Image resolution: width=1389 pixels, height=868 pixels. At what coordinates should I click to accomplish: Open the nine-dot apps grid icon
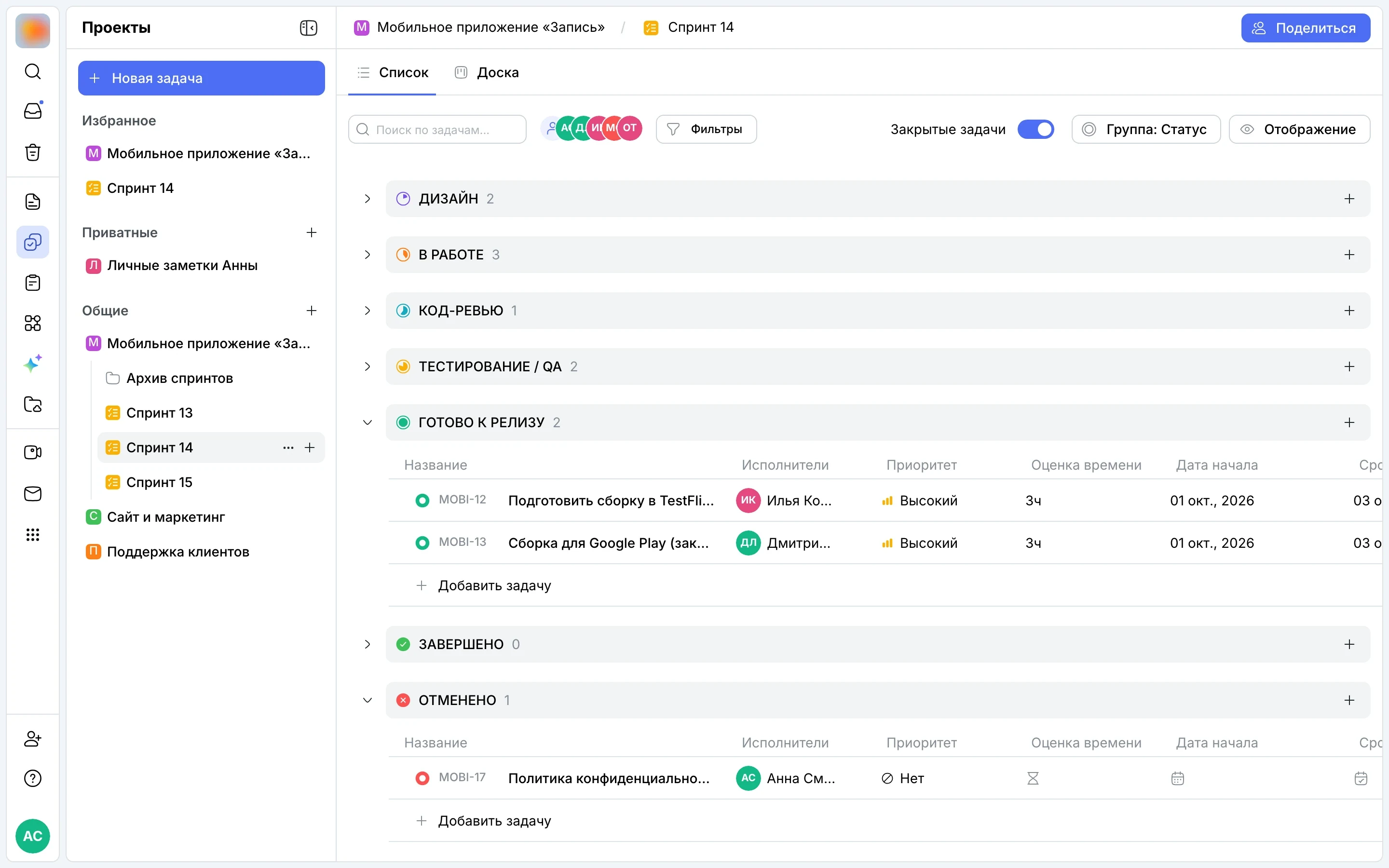click(33, 535)
